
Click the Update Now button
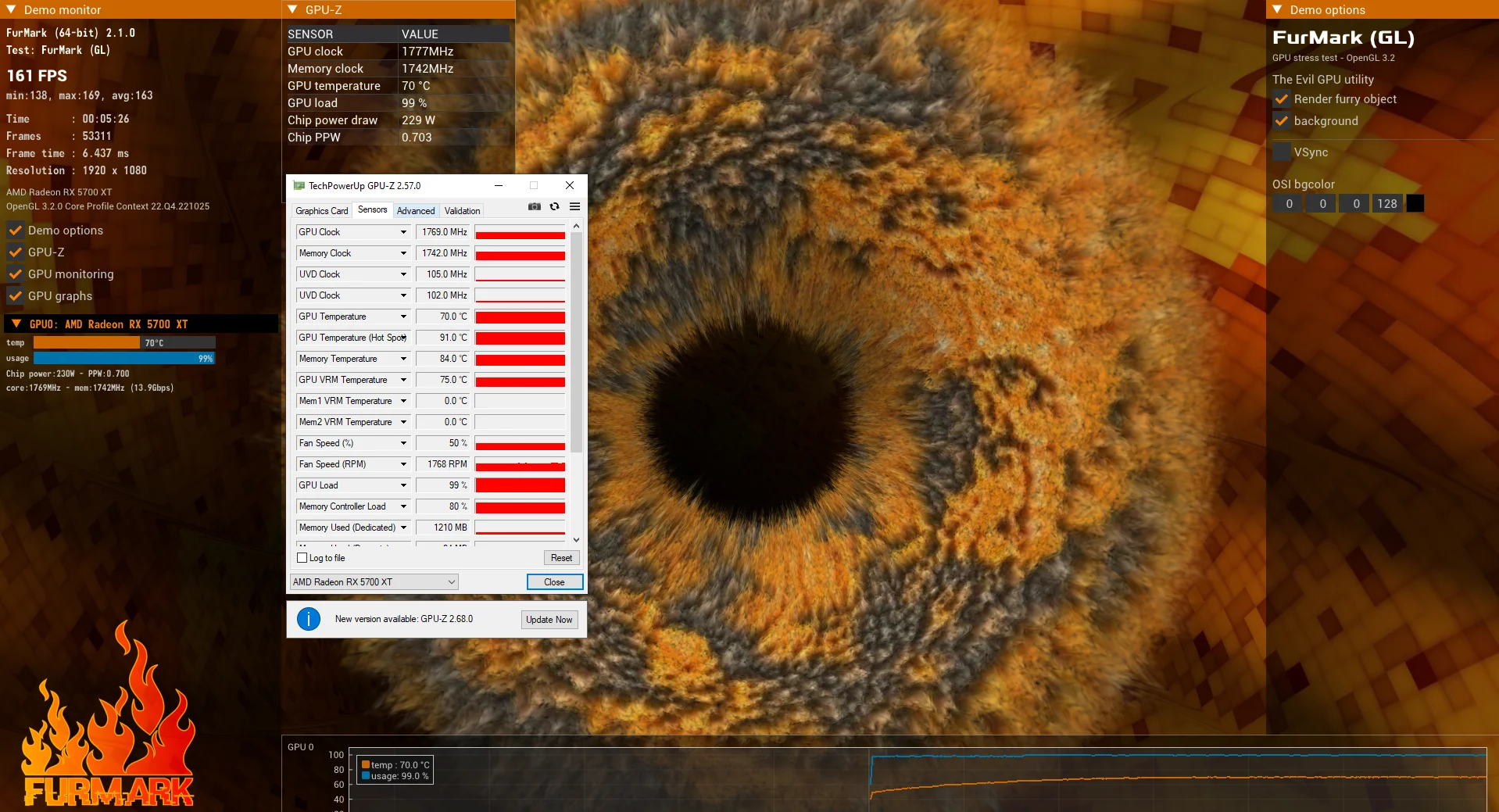click(x=549, y=620)
